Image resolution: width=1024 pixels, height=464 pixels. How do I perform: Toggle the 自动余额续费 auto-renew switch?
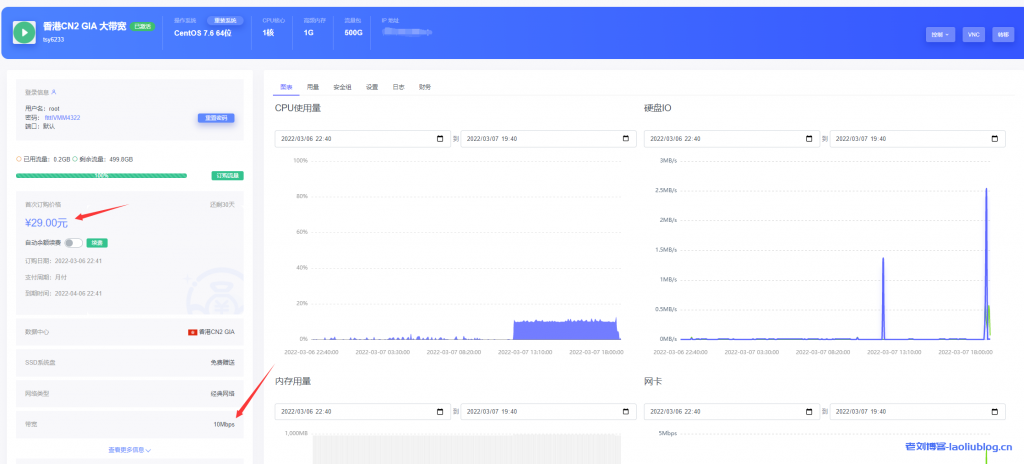tap(73, 242)
